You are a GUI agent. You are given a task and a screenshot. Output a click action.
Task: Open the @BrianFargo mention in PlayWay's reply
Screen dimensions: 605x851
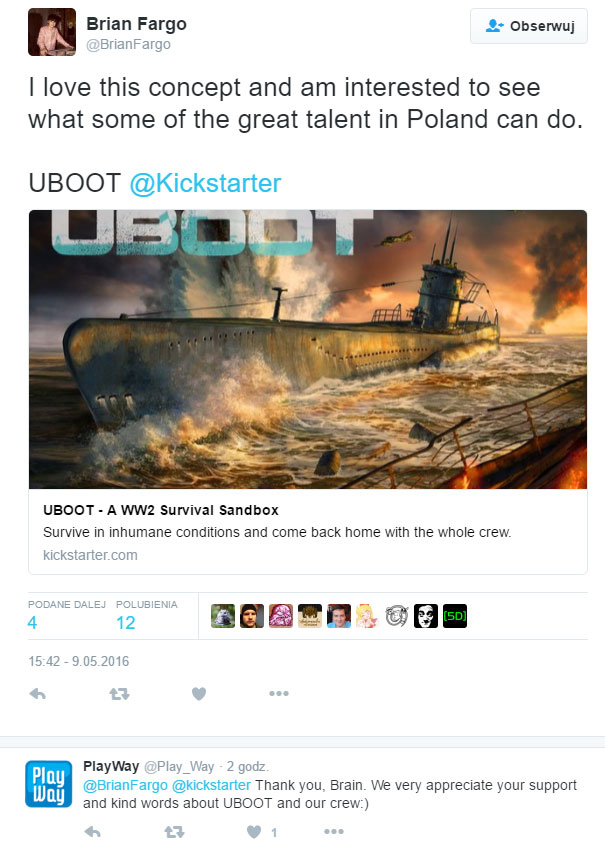coord(125,785)
